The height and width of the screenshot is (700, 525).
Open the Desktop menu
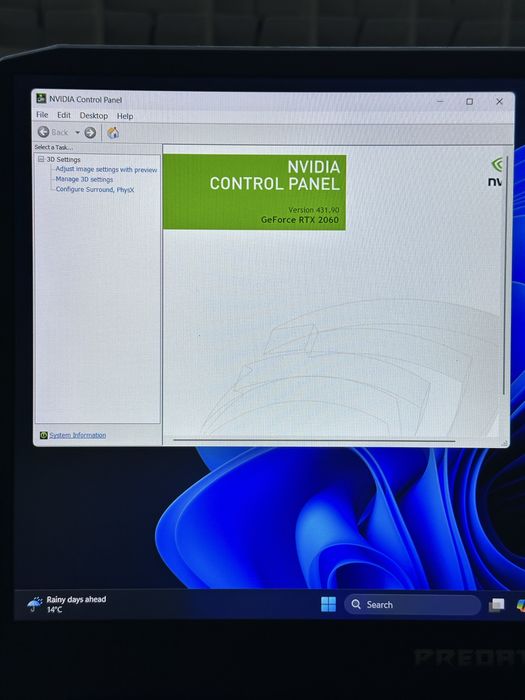coord(94,116)
